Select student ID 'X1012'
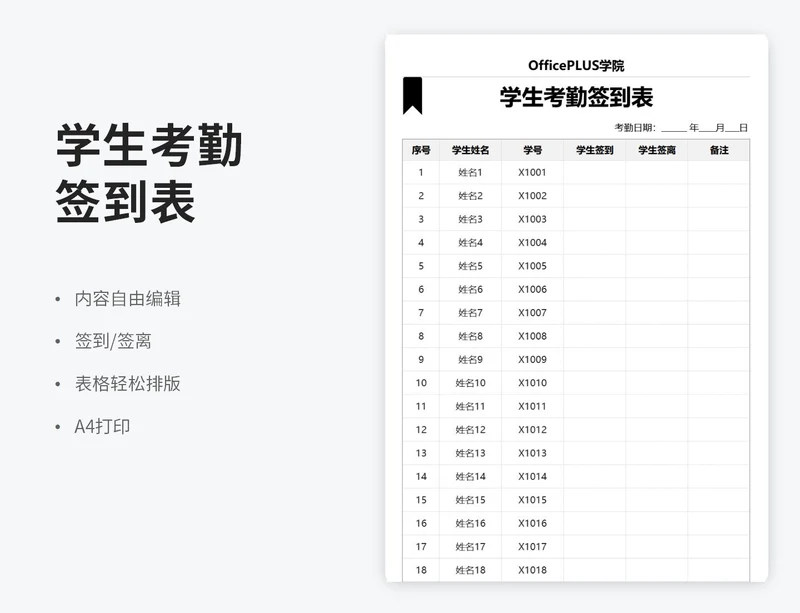Screen dimensions: 800x613 pyautogui.click(x=532, y=430)
